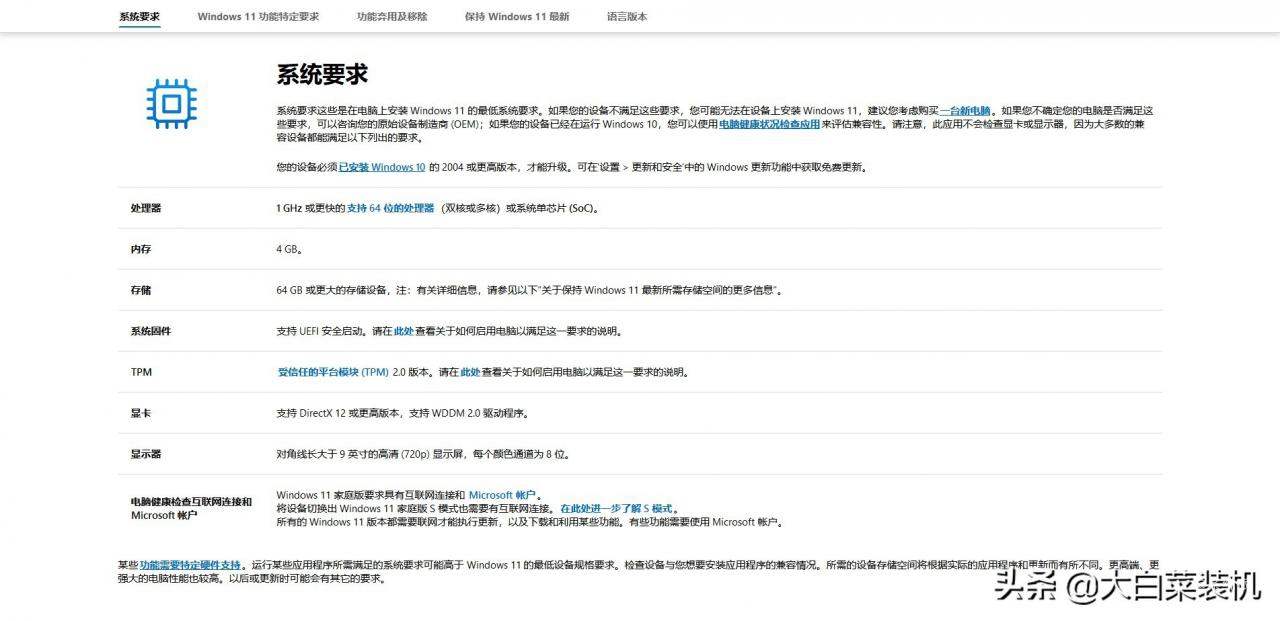Select the 显示器 row label

[x=146, y=454]
